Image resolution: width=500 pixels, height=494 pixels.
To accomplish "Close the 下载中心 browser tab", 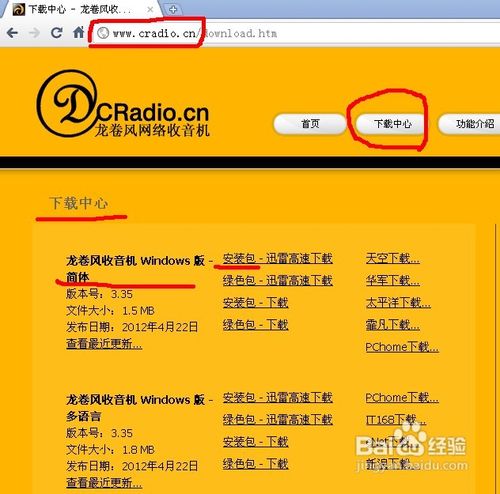I will [x=150, y=9].
